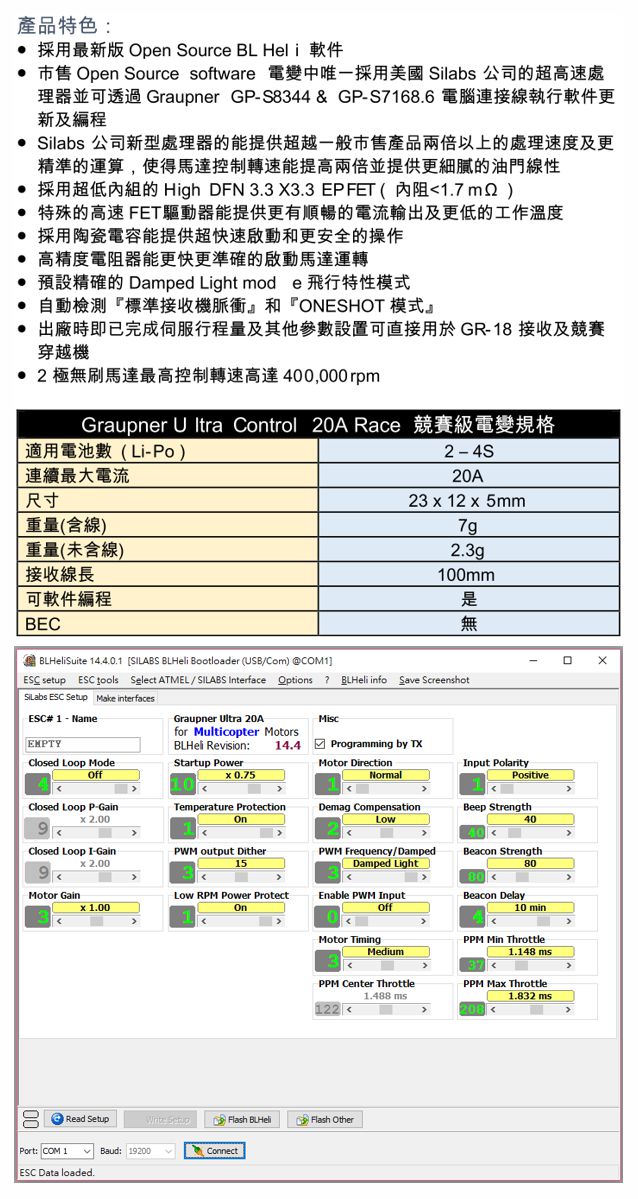Open the ESC tools menu
The width and height of the screenshot is (638, 1199).
coord(98,680)
